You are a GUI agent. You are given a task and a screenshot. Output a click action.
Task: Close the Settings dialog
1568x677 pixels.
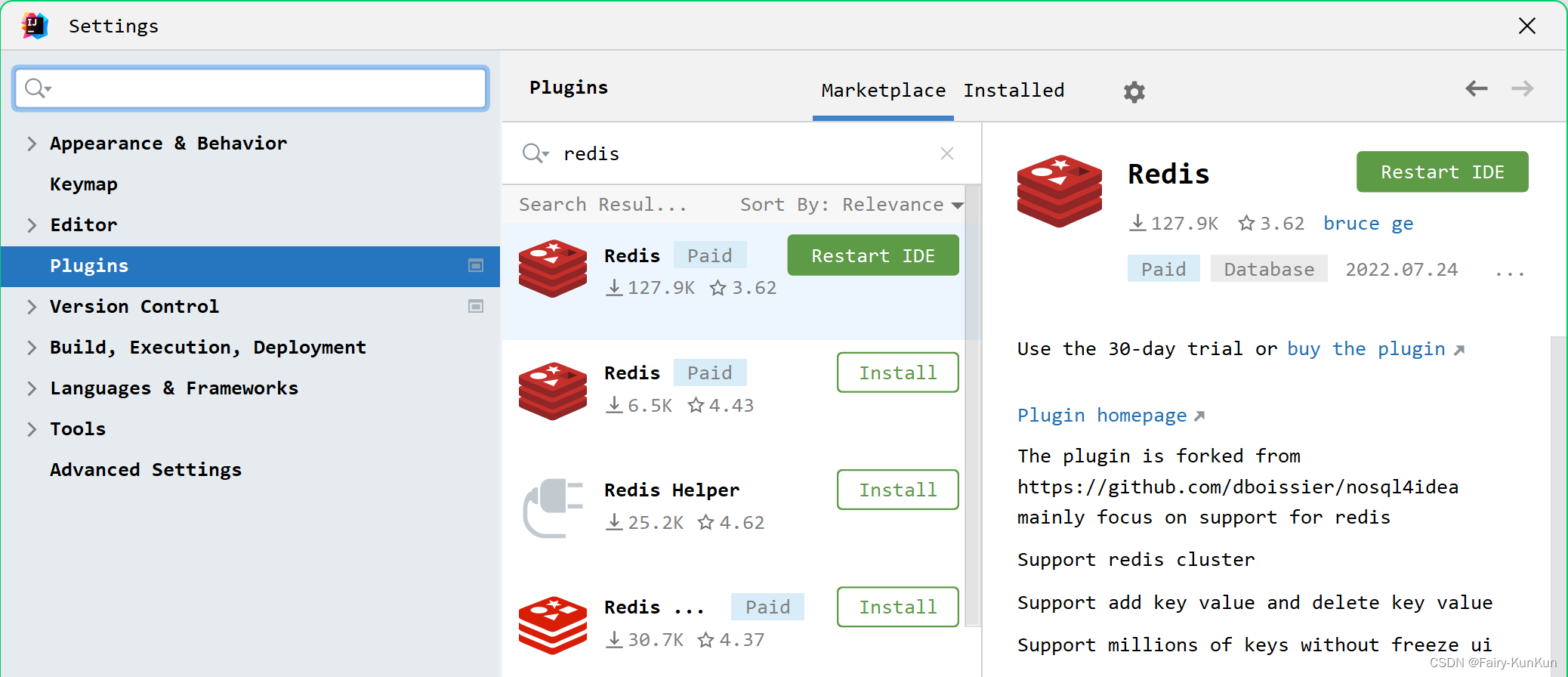coord(1526,26)
